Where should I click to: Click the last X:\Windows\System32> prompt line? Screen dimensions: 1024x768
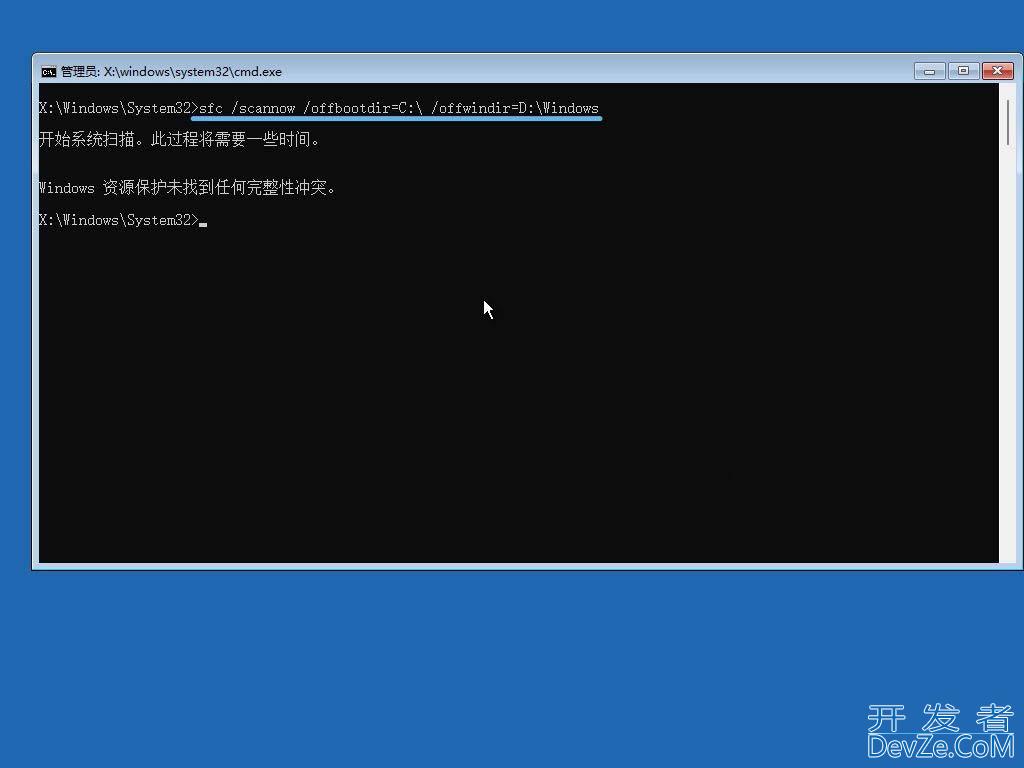[123, 220]
